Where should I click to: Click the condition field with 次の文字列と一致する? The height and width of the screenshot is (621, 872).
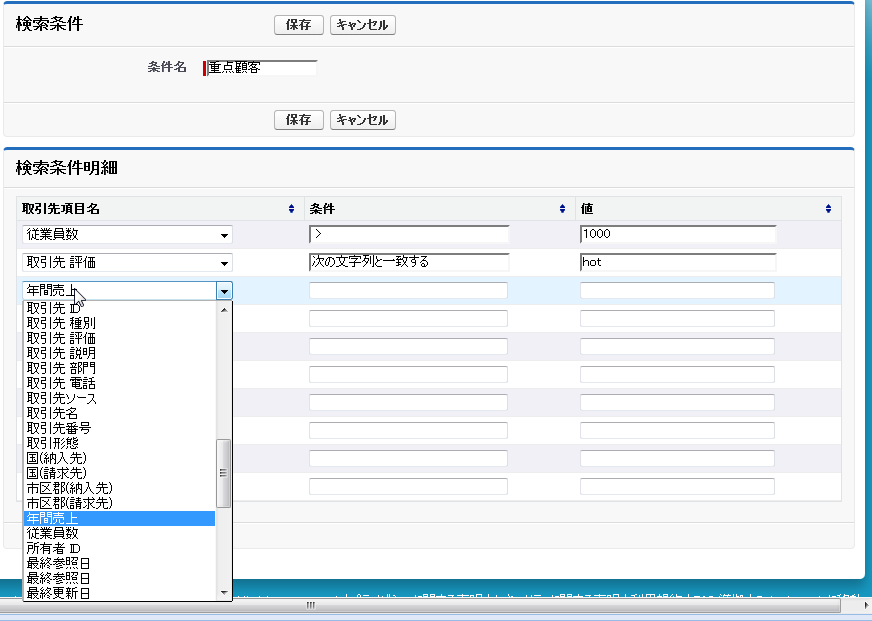coord(409,262)
